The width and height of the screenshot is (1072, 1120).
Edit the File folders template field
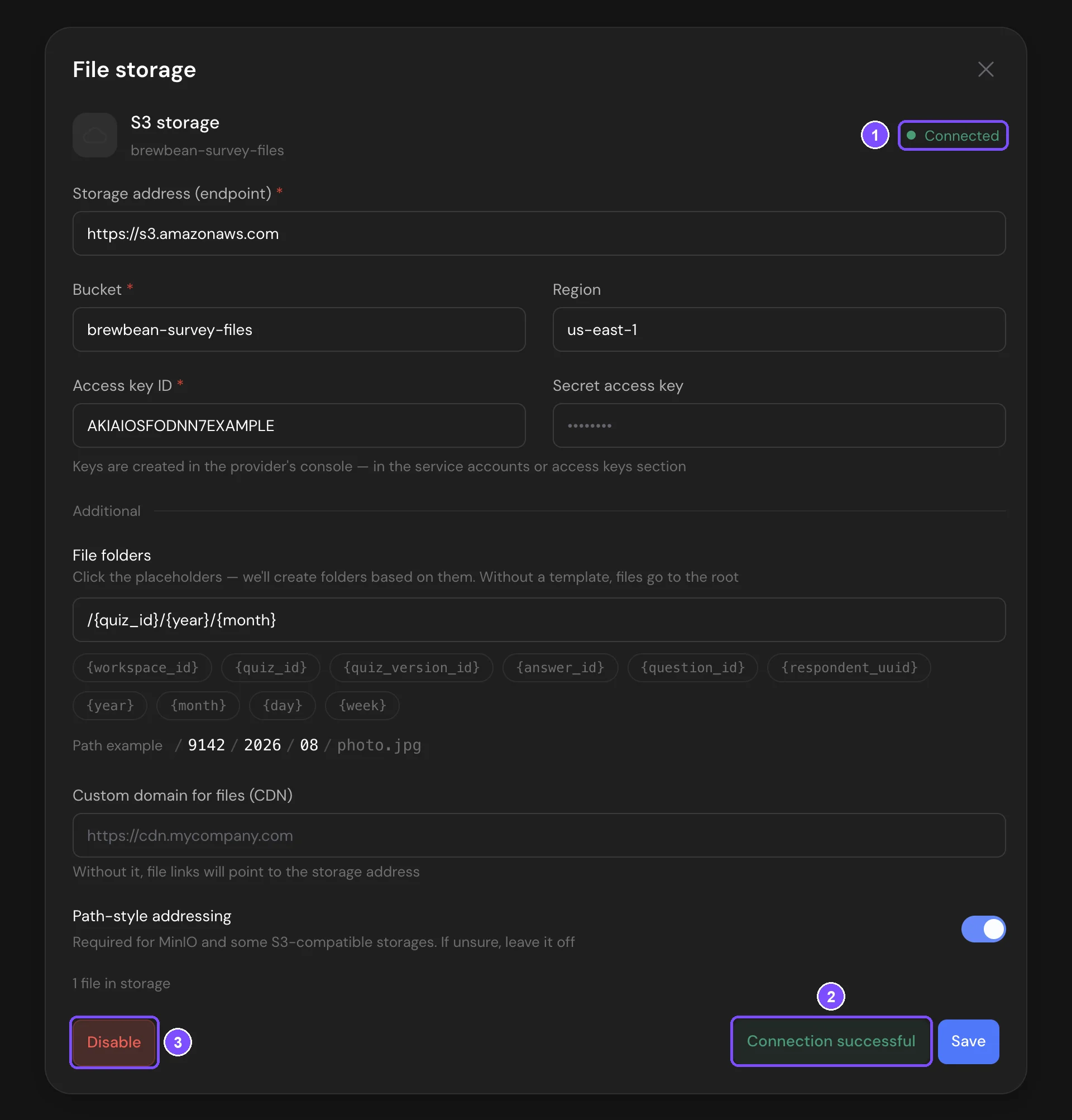[538, 619]
